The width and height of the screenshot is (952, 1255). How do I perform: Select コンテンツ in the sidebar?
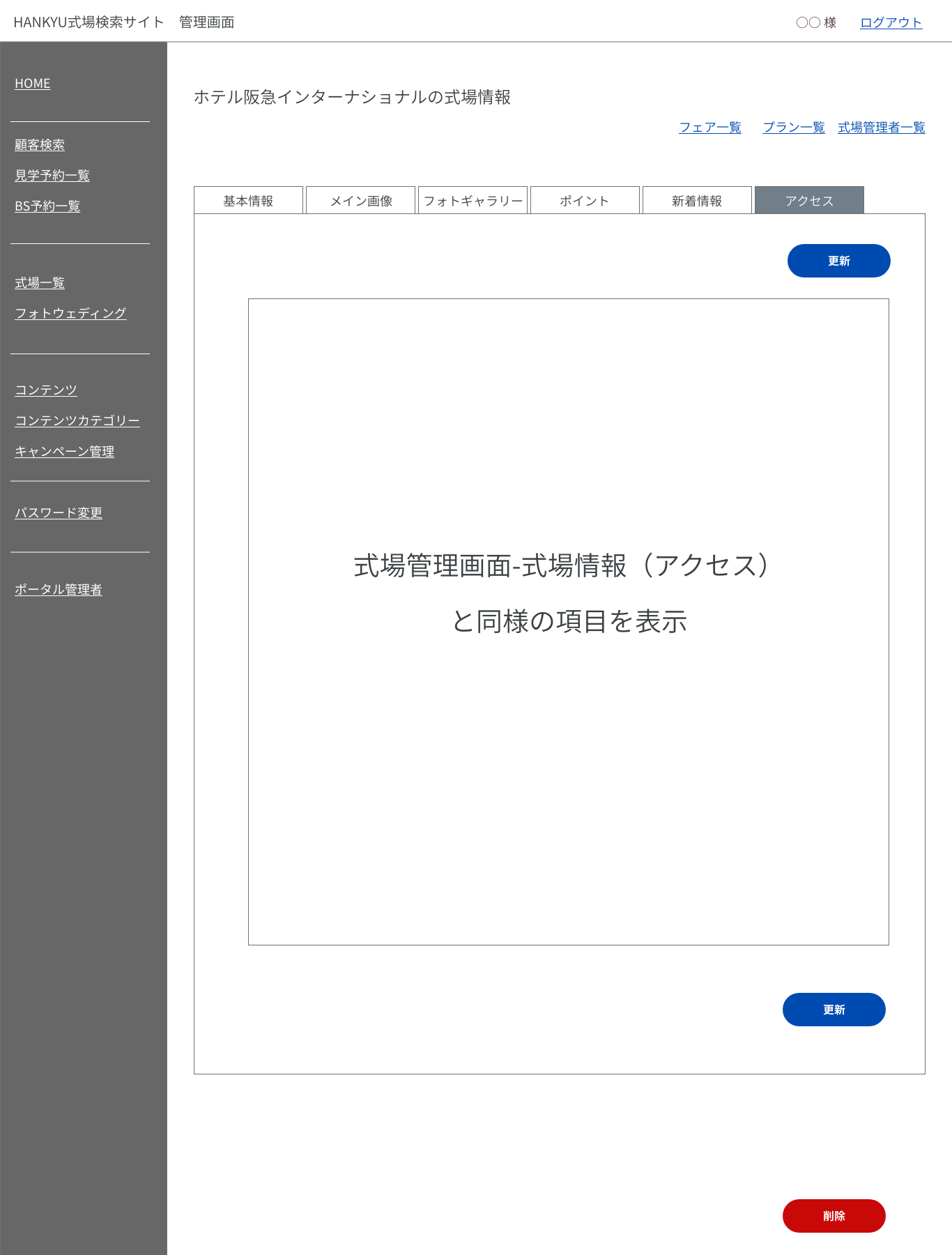[x=46, y=390]
